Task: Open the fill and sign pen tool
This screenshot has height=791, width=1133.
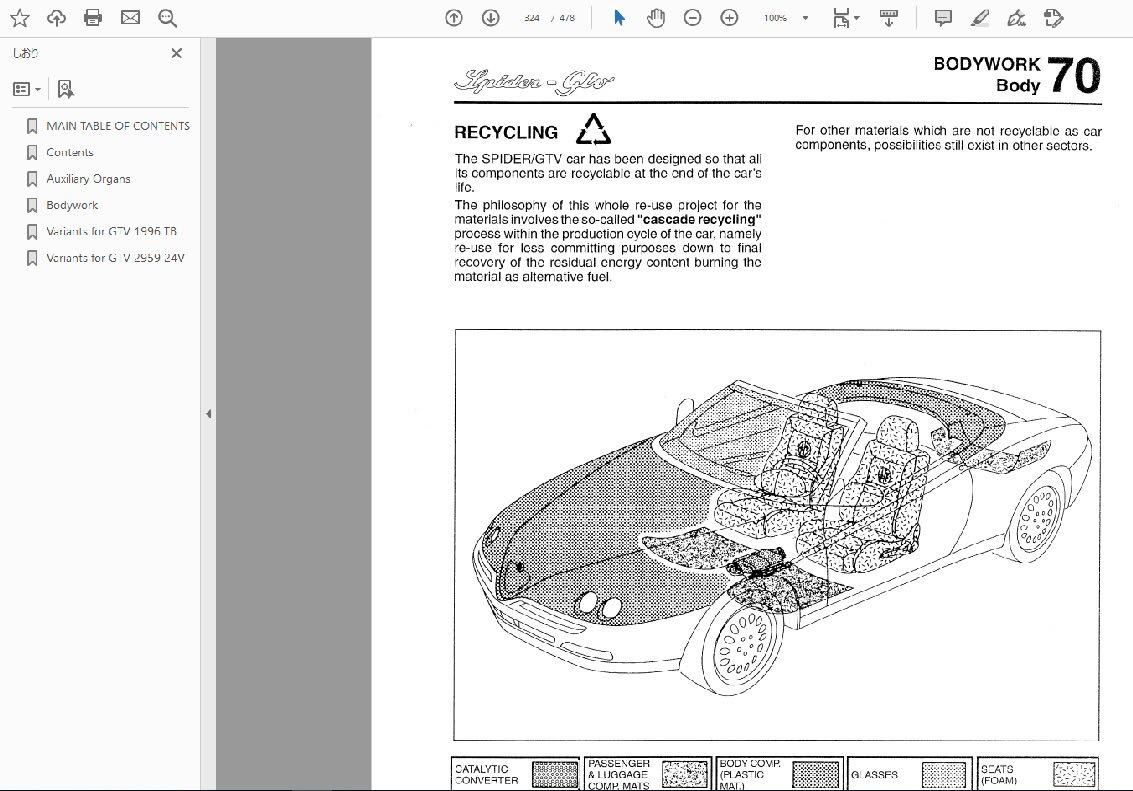Action: pyautogui.click(x=1017, y=18)
